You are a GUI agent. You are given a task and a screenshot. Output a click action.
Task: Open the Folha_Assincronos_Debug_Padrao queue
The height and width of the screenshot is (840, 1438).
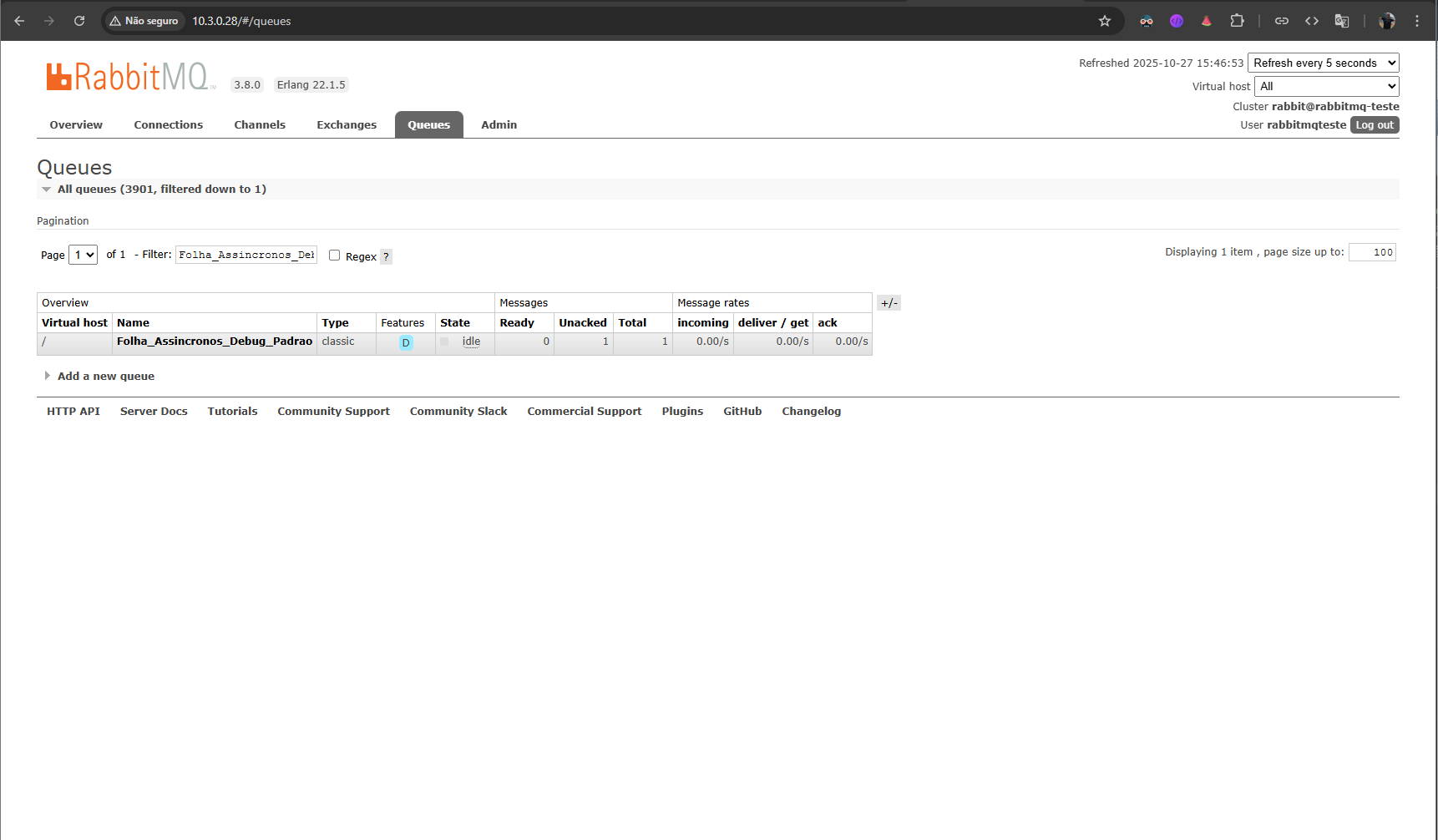[x=215, y=342]
